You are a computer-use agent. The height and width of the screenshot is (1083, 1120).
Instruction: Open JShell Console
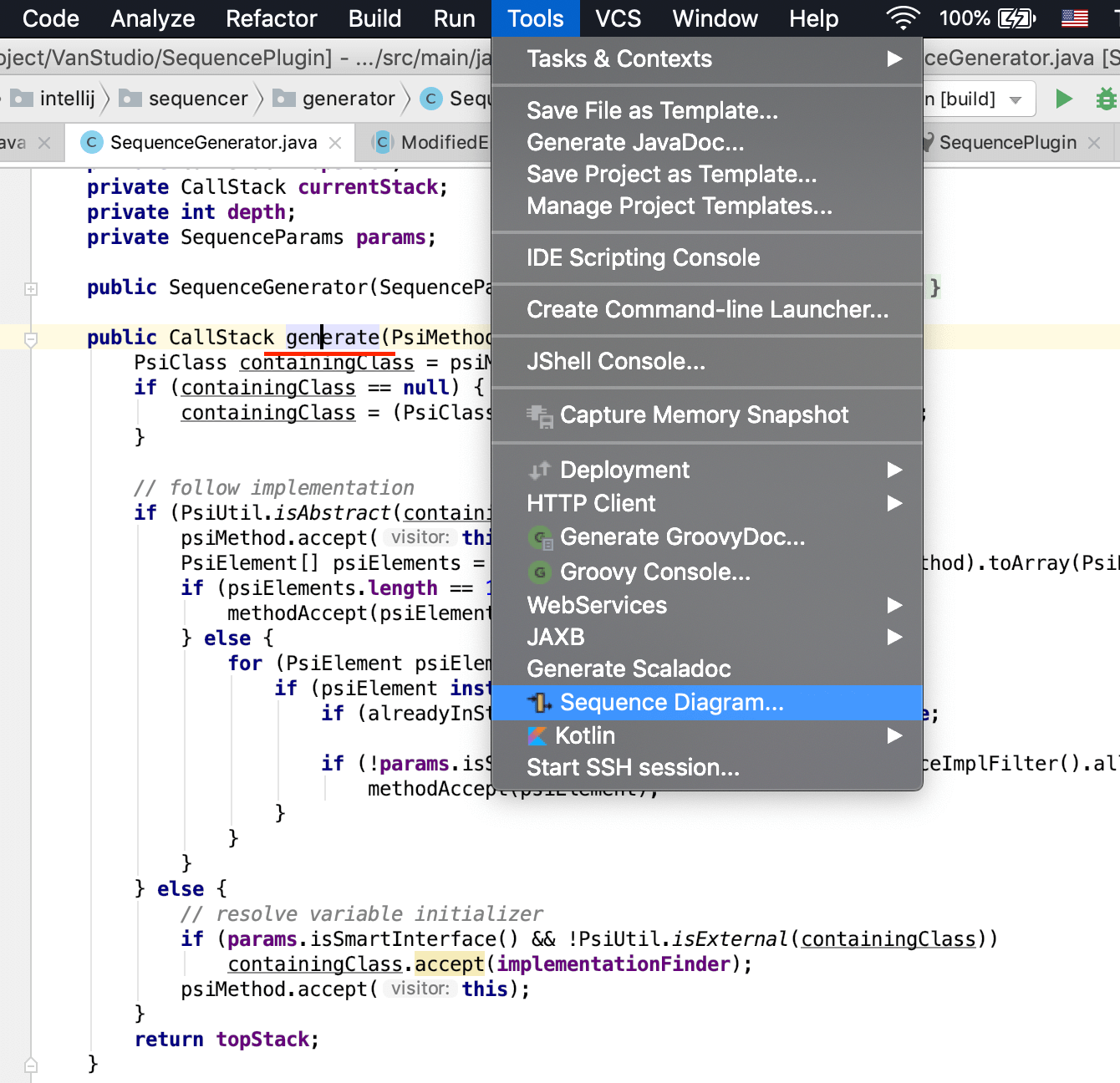[707, 362]
